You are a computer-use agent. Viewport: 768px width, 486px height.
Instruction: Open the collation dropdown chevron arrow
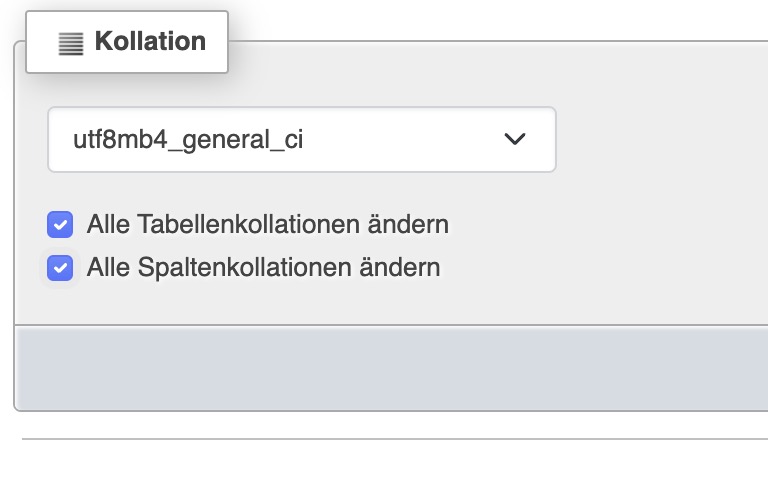click(515, 139)
